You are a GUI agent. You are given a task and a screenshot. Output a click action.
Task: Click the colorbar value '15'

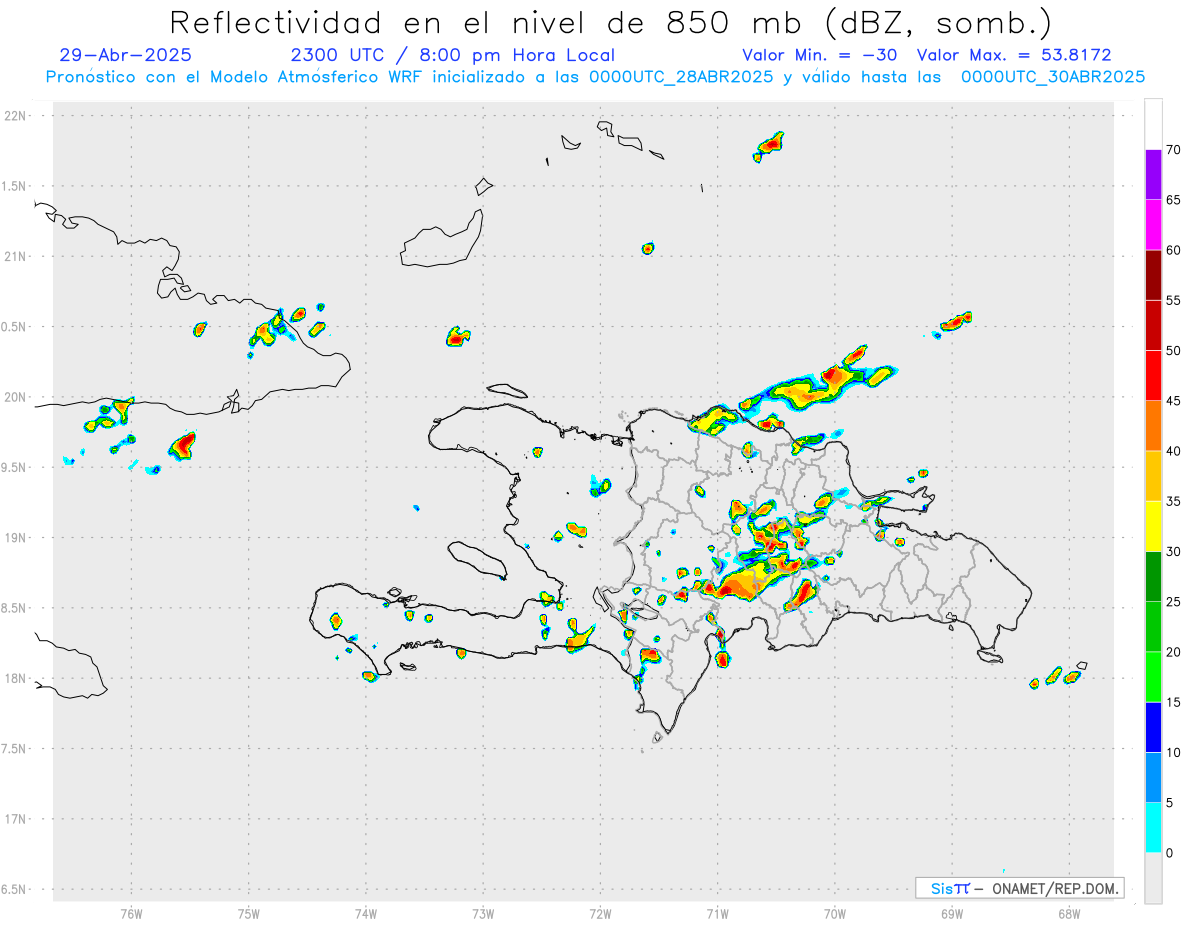[1173, 702]
